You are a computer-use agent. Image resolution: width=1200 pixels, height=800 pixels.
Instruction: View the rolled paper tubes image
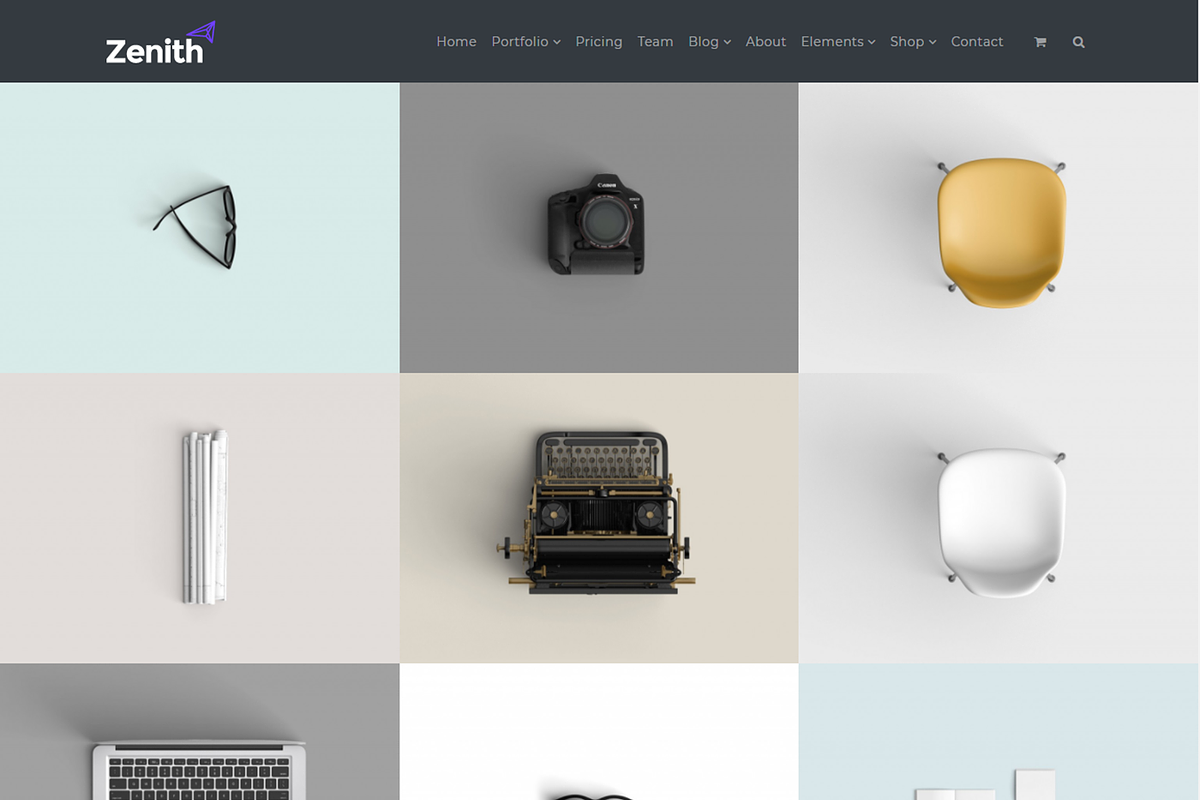coord(199,517)
